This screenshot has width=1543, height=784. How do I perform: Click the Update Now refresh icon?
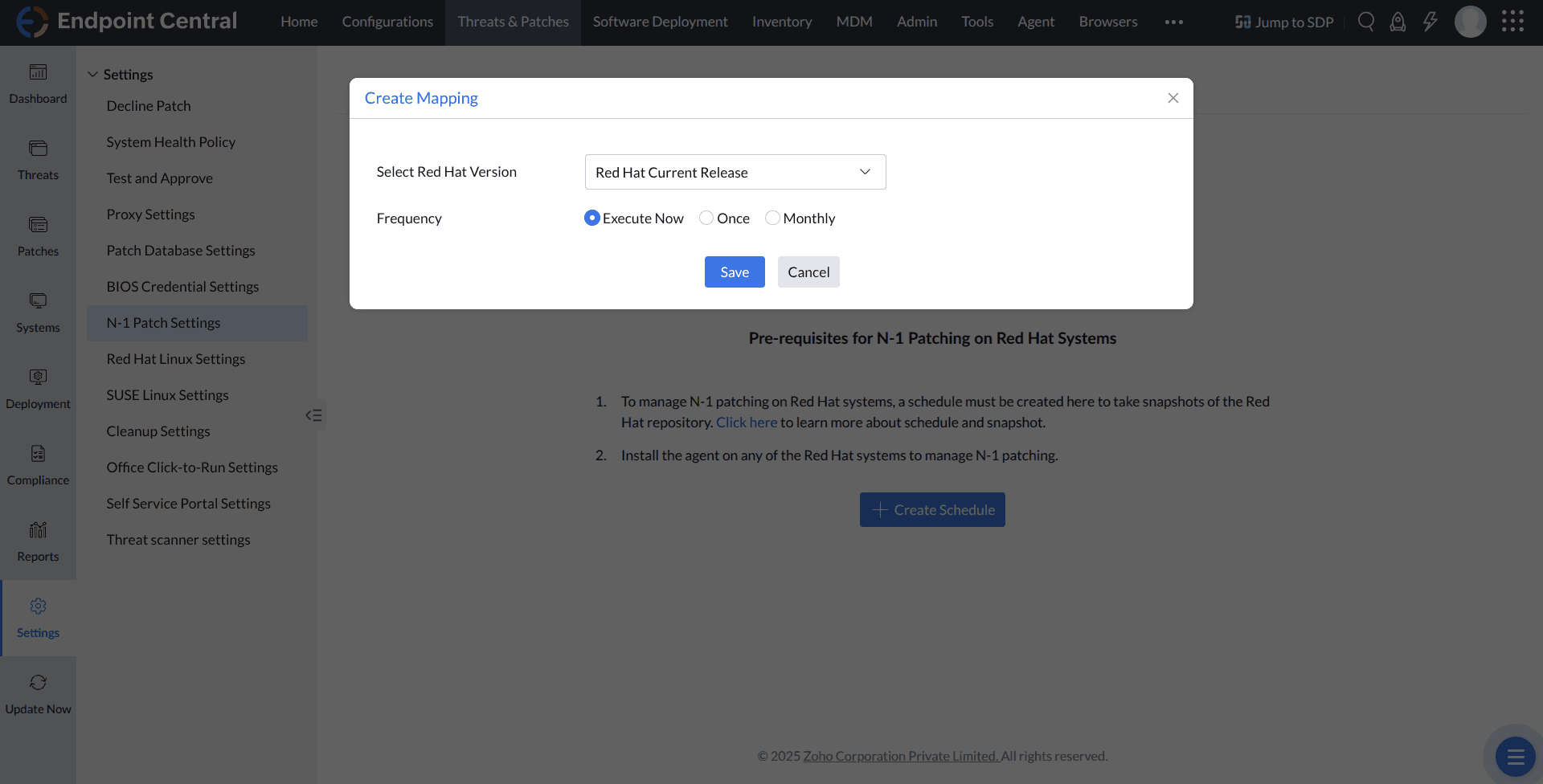tap(38, 683)
